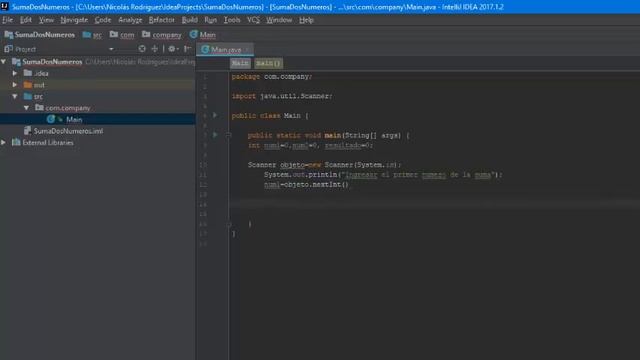Expand External Libraries node
This screenshot has height=360, width=640.
click(4, 142)
